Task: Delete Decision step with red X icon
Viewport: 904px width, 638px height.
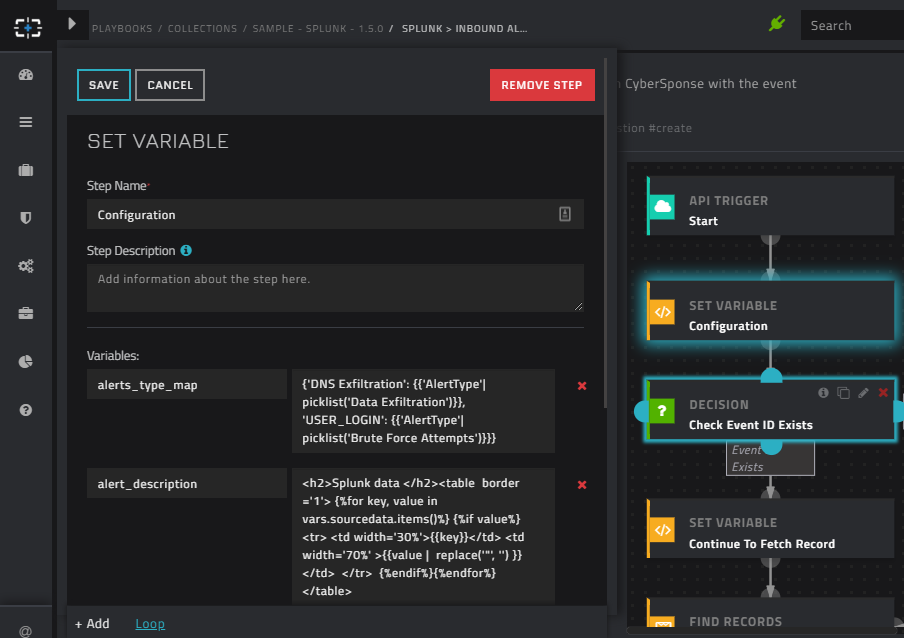Action: (883, 393)
